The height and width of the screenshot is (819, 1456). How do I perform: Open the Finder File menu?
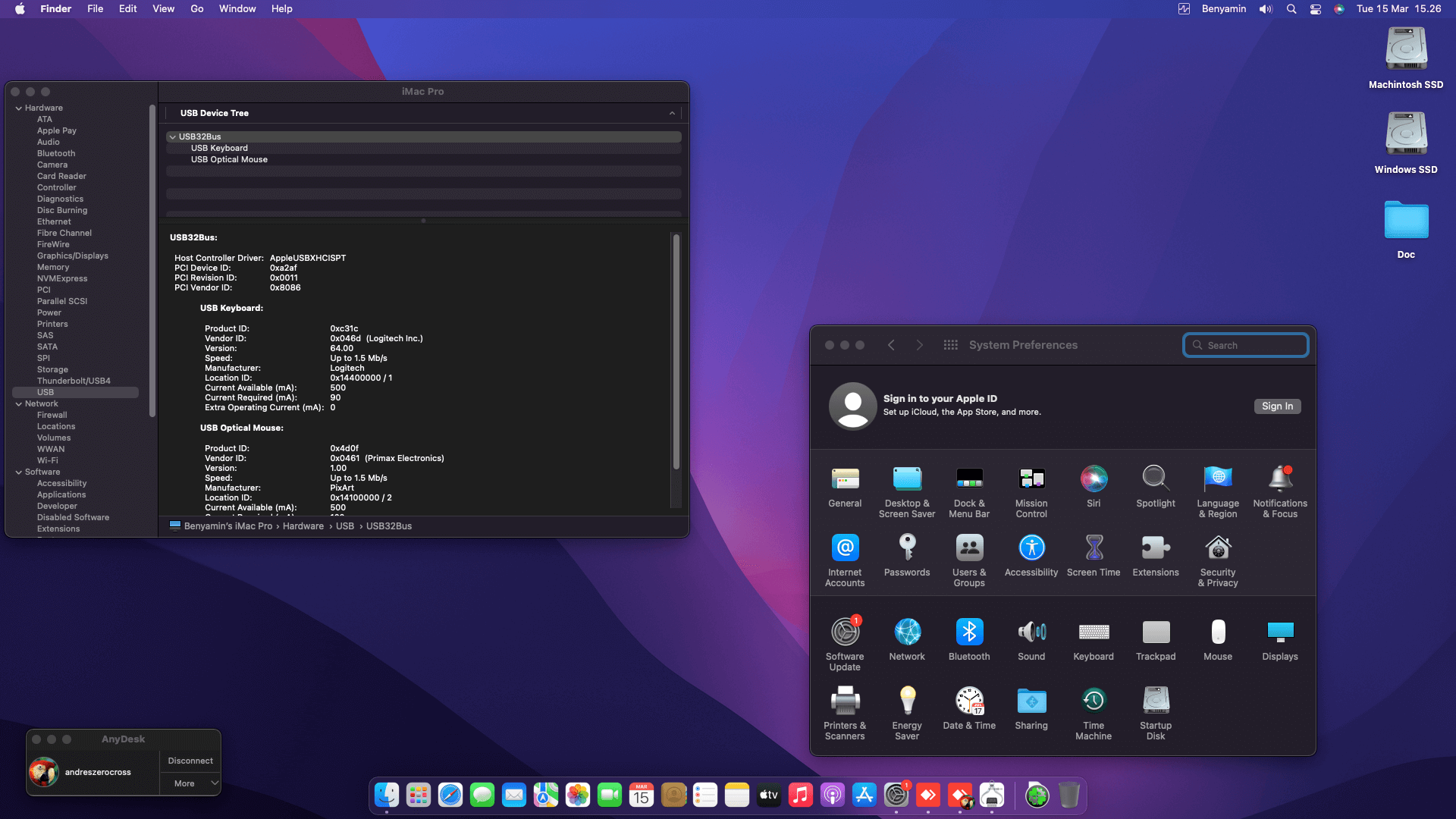pyautogui.click(x=95, y=9)
